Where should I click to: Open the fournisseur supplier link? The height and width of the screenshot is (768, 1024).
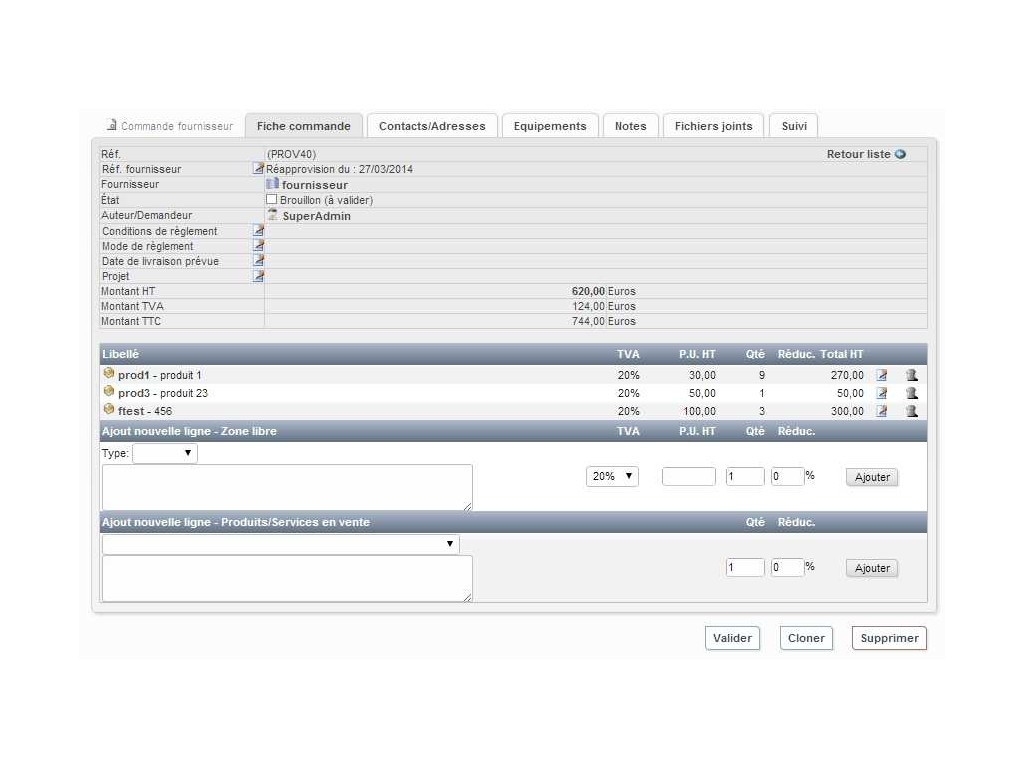[314, 185]
